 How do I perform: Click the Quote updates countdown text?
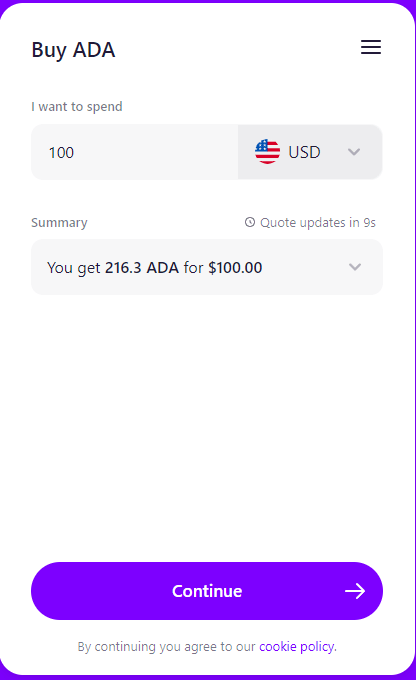click(318, 222)
